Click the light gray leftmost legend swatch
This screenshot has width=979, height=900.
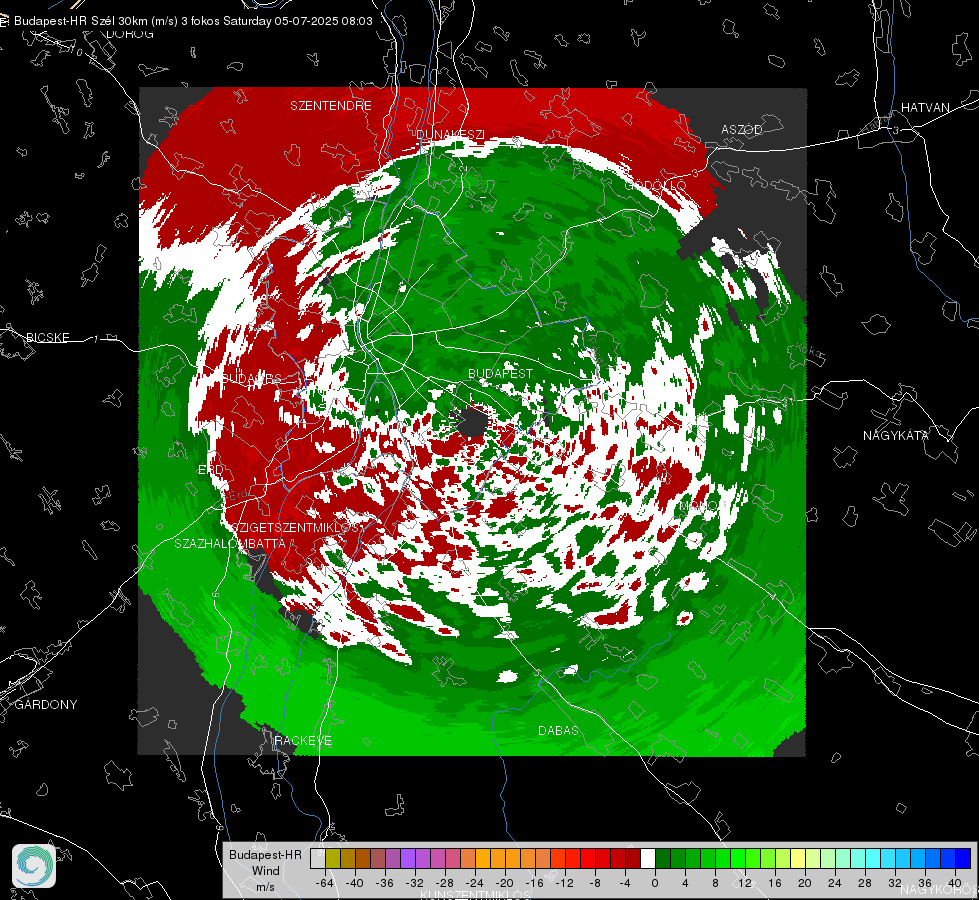click(x=318, y=858)
